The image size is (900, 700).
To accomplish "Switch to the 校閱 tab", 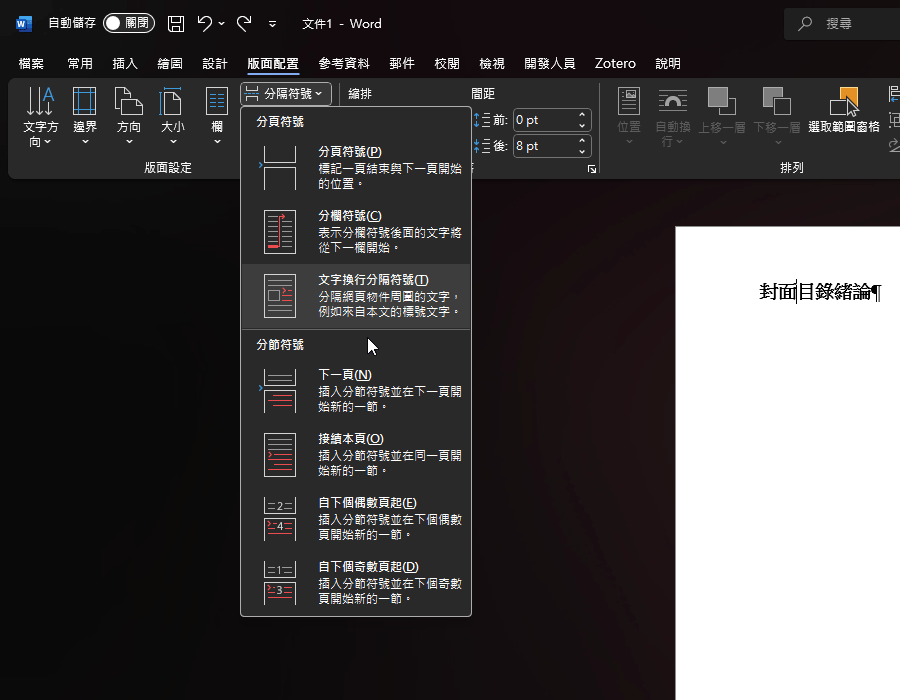I will point(447,63).
